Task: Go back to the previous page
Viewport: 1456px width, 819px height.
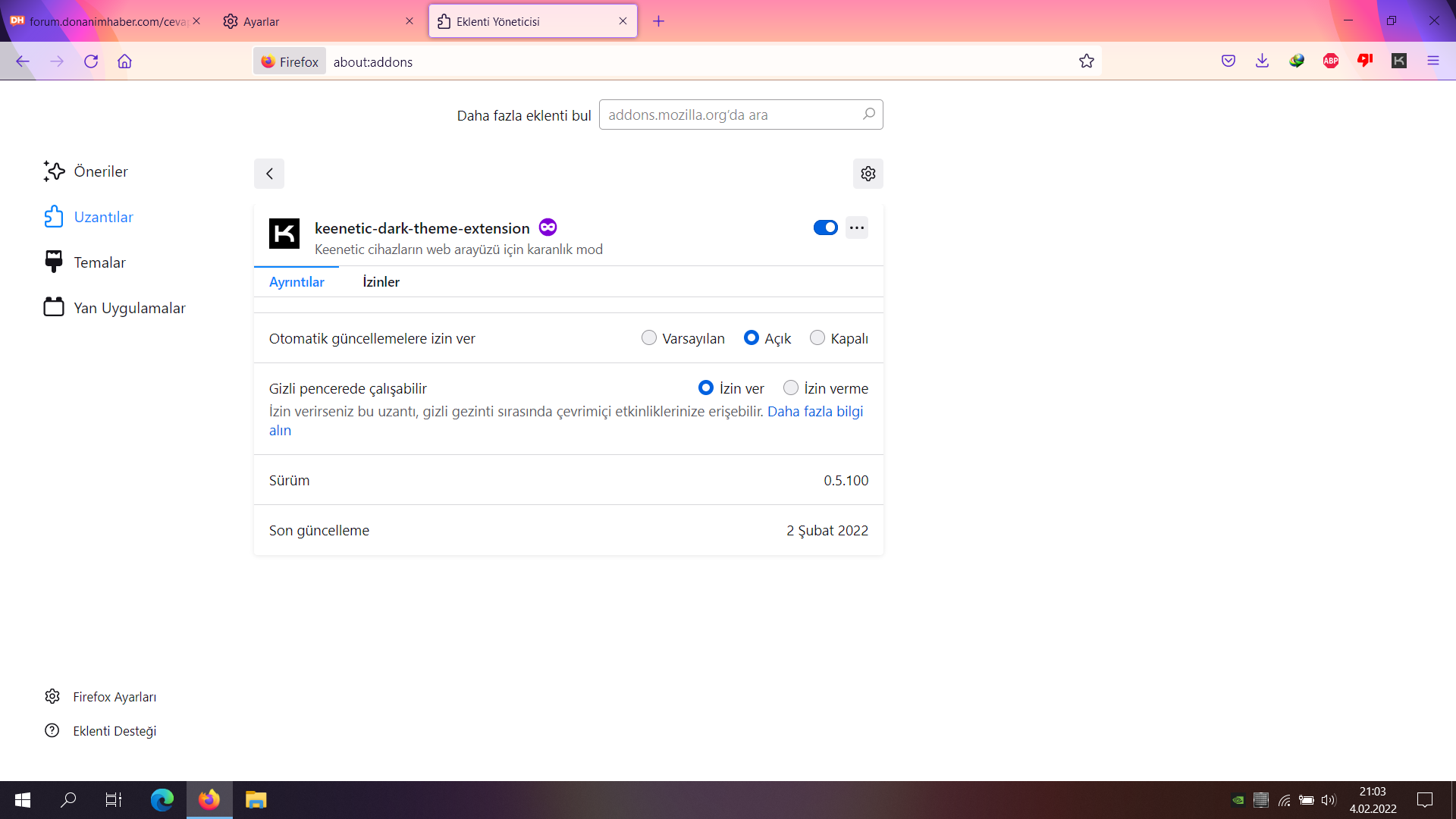Action: coord(23,61)
